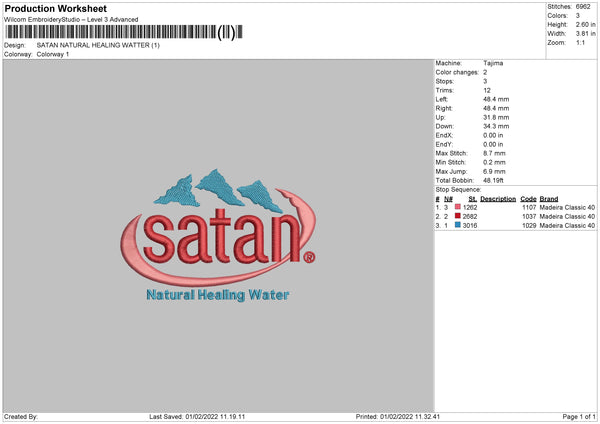
Task: Click stitch count '2682' in stop sequence
Action: point(470,217)
